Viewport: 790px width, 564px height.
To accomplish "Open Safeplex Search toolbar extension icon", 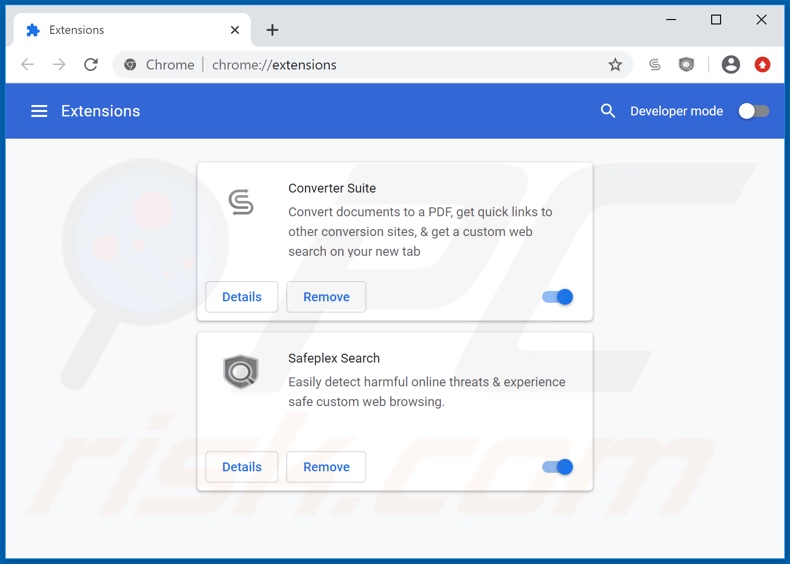I will (686, 65).
